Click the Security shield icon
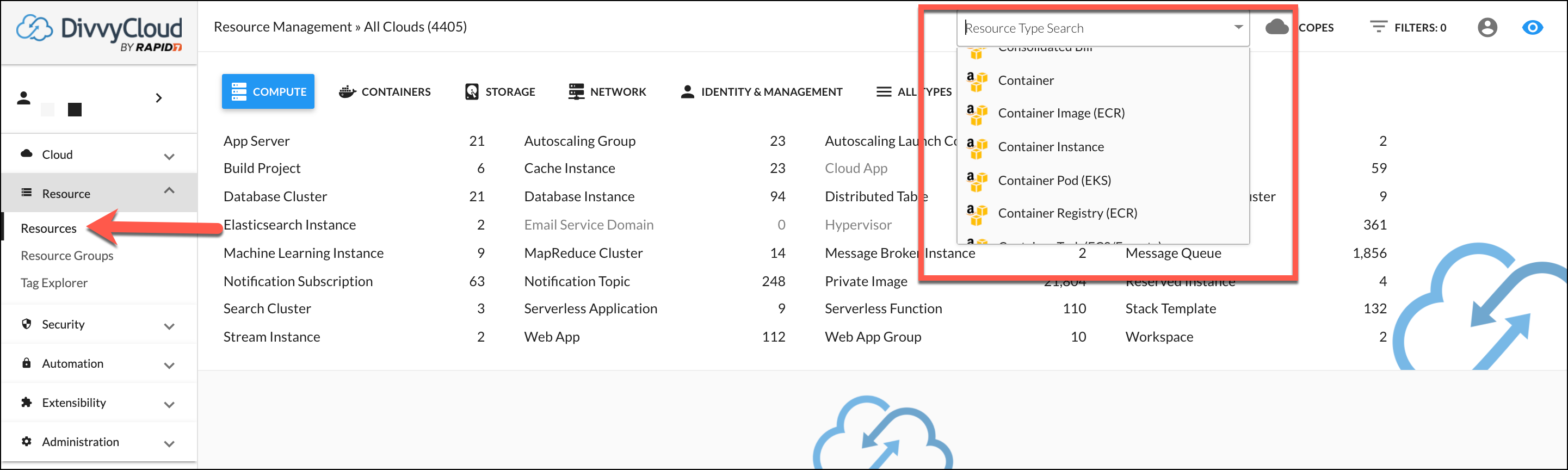The height and width of the screenshot is (470, 1568). click(26, 323)
